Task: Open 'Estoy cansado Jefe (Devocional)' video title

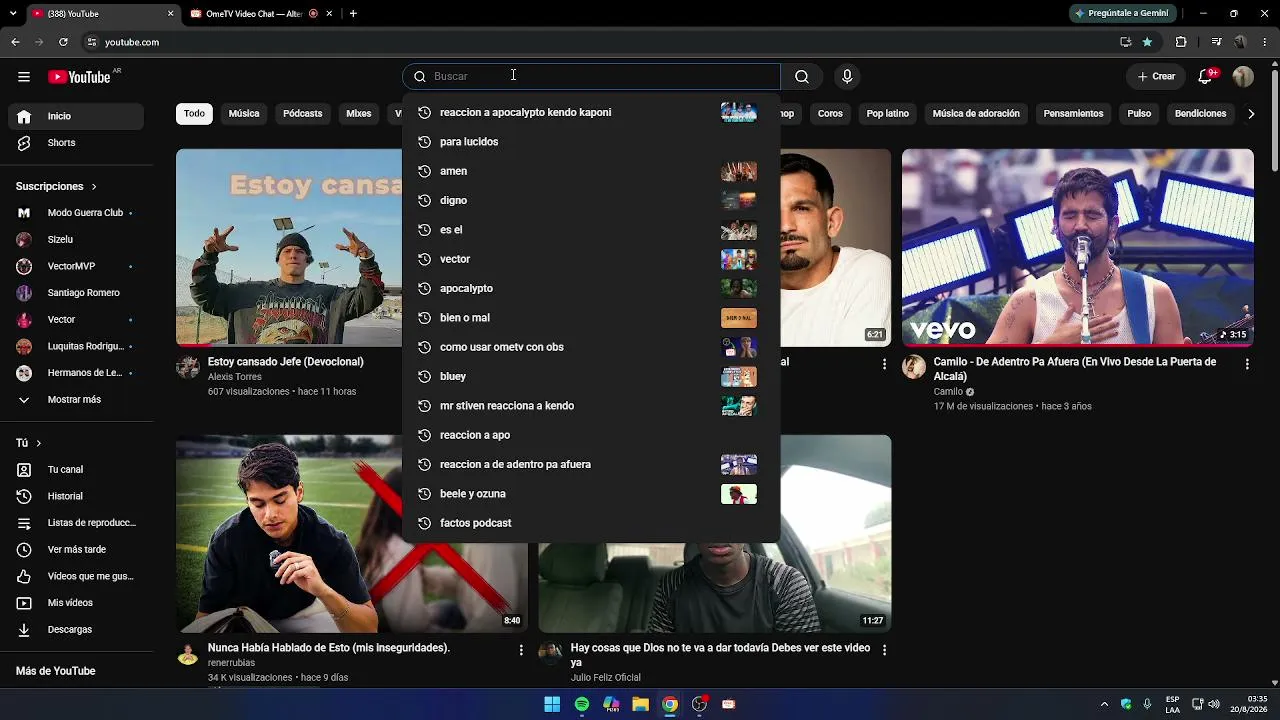Action: click(x=286, y=362)
